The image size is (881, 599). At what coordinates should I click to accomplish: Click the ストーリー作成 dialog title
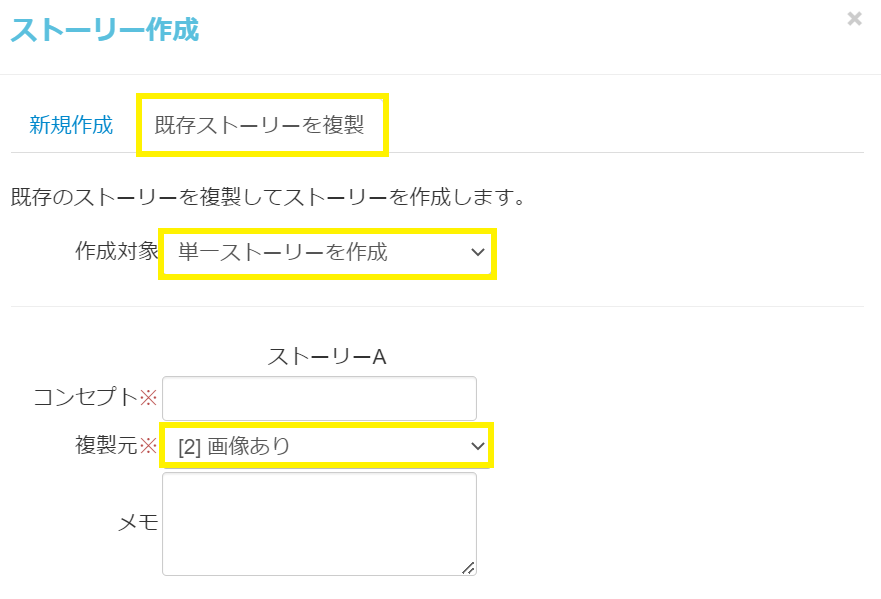[105, 30]
